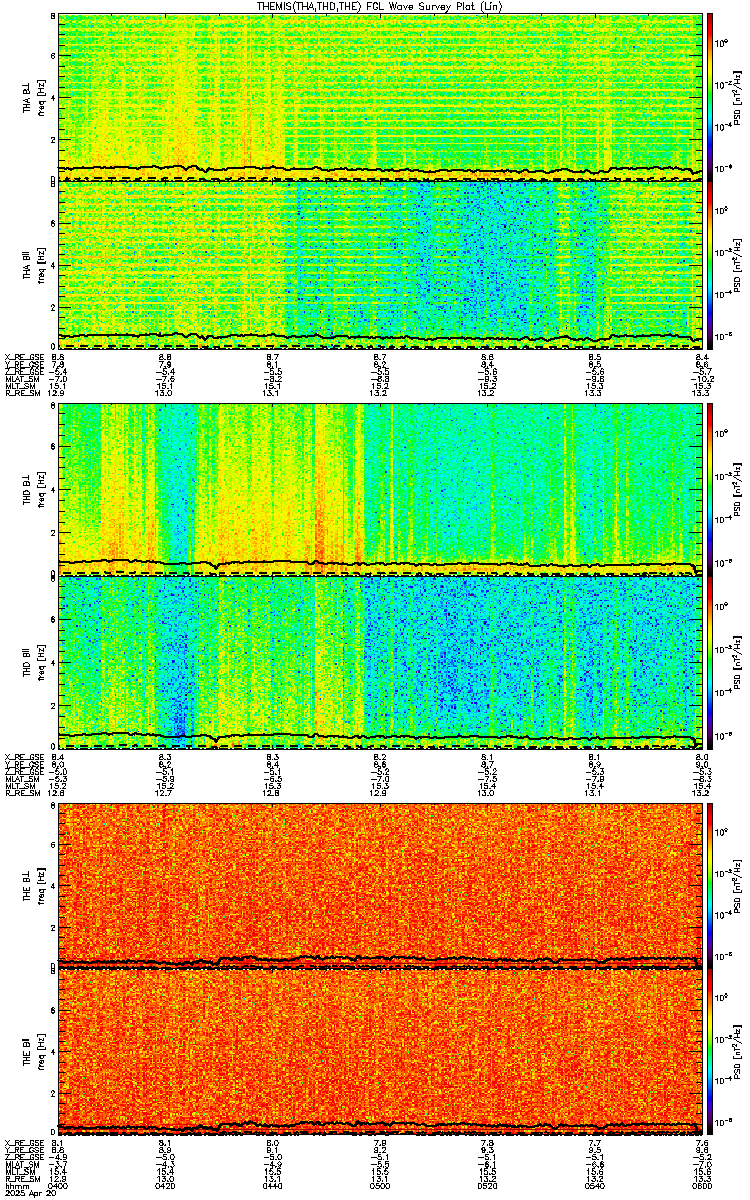Image resolution: width=750 pixels, height=1200 pixels.
Task: Click the 0420 time tick label
Action: pos(166,1187)
